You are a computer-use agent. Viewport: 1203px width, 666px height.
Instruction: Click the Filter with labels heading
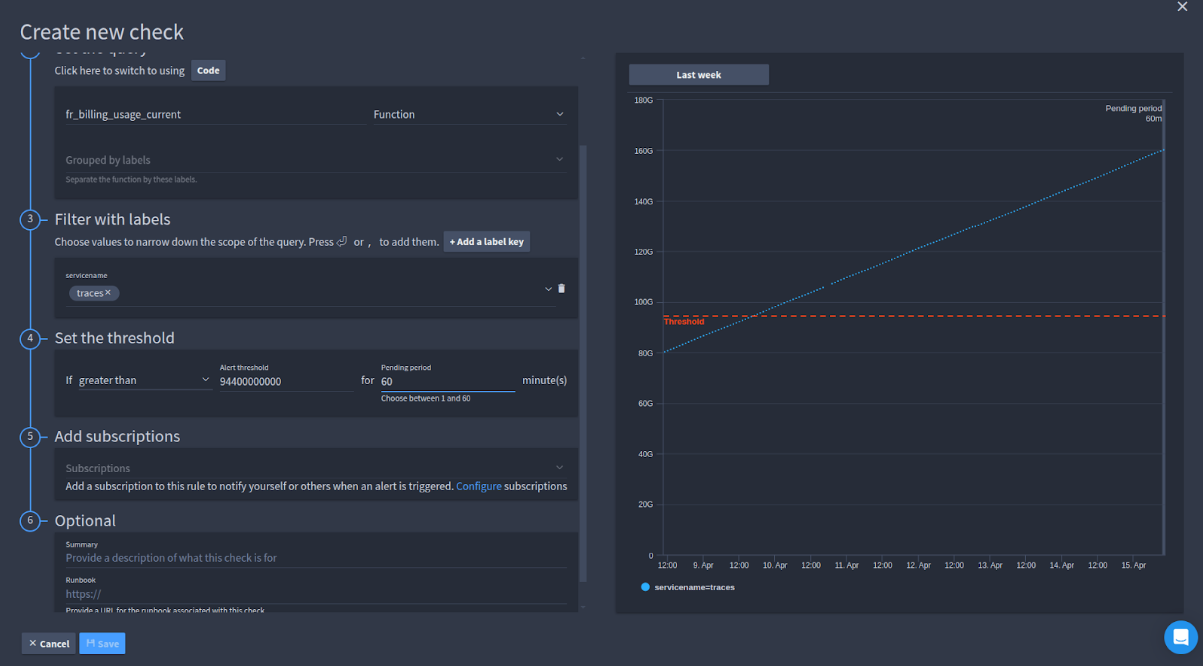click(113, 219)
